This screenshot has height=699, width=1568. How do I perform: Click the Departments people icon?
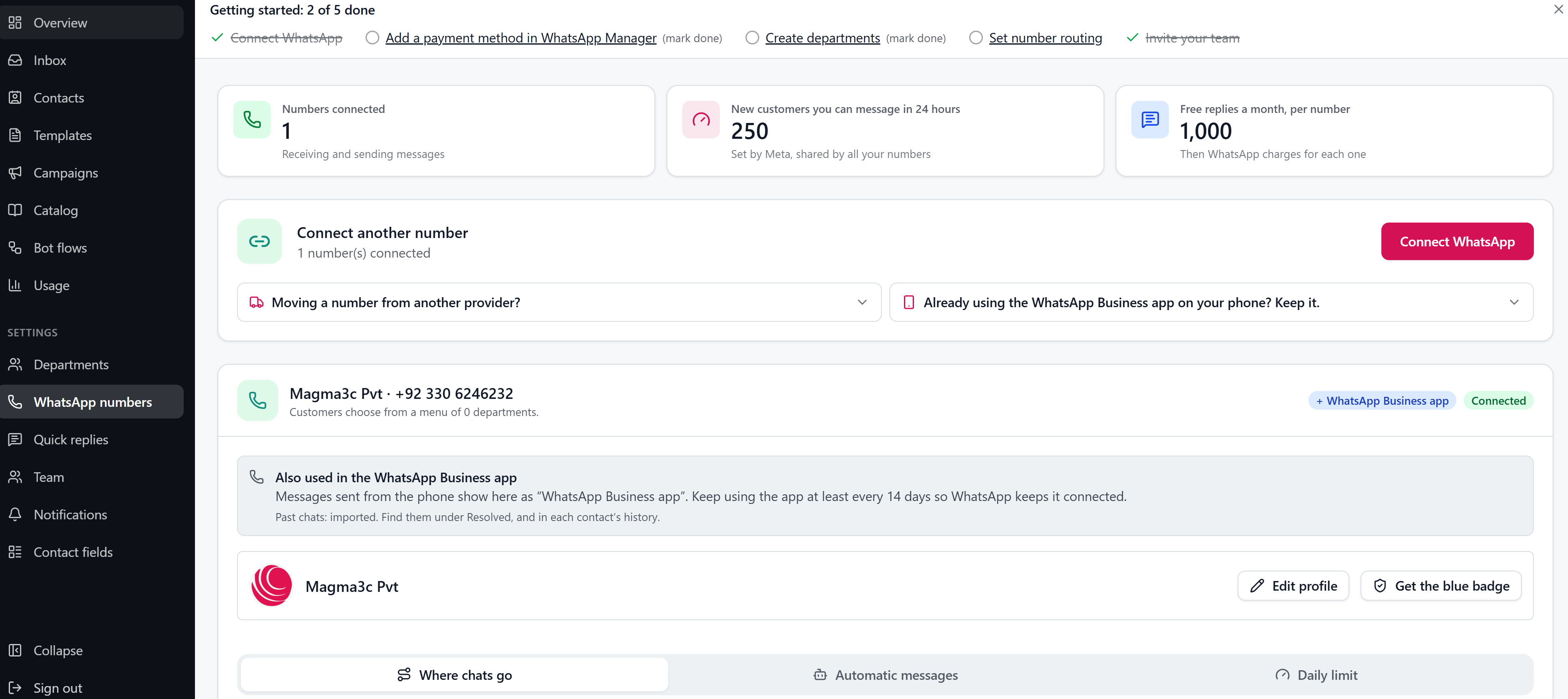click(x=15, y=364)
